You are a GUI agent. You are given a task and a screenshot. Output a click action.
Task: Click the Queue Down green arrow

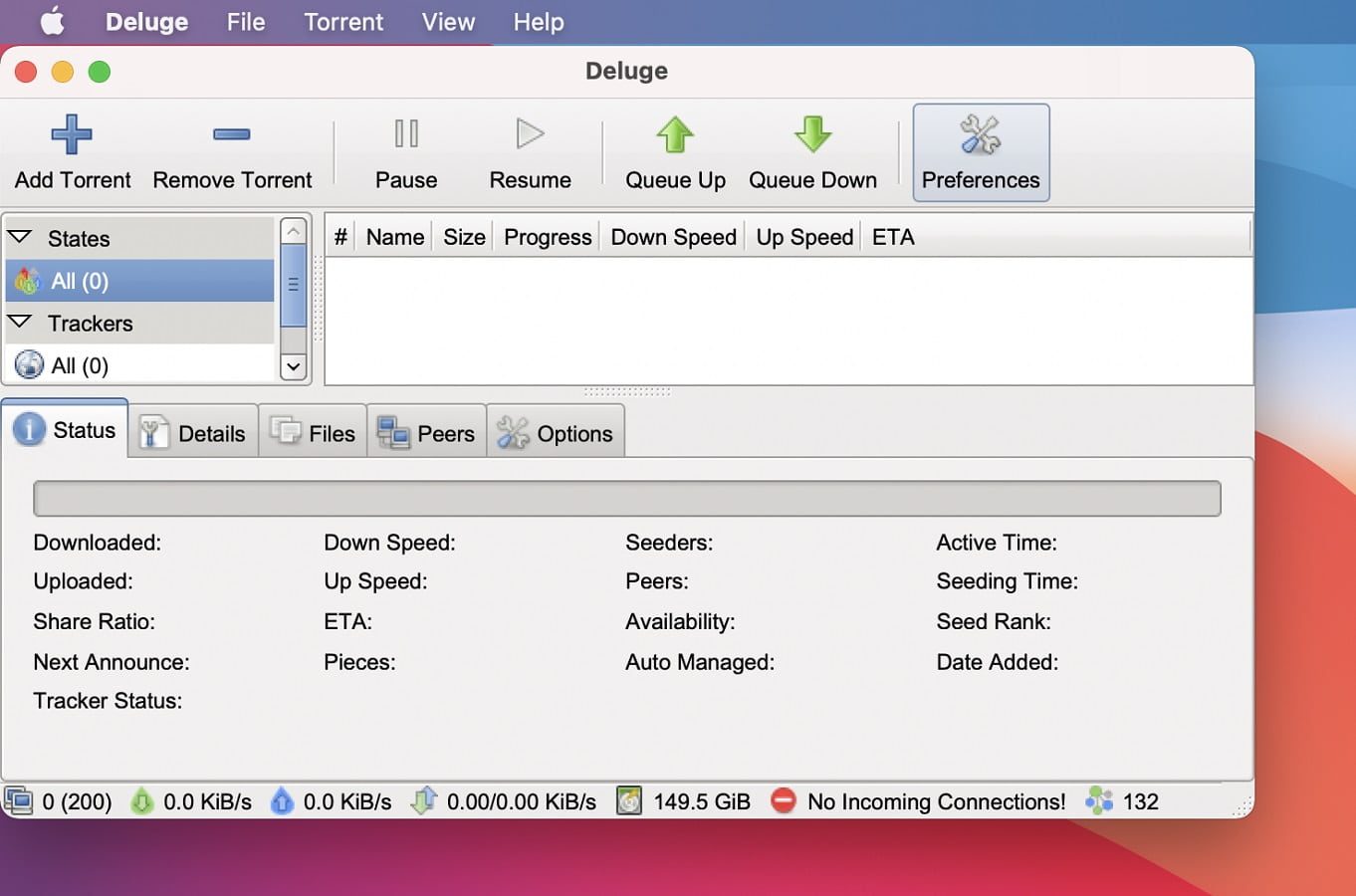[x=812, y=134]
